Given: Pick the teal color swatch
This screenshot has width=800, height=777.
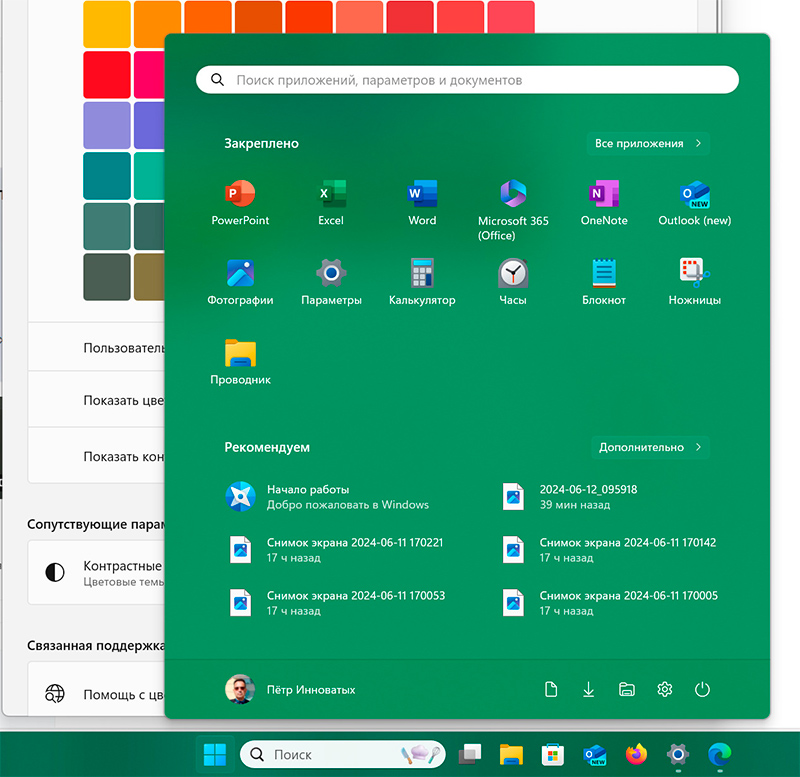Looking at the screenshot, I should pos(106,175).
